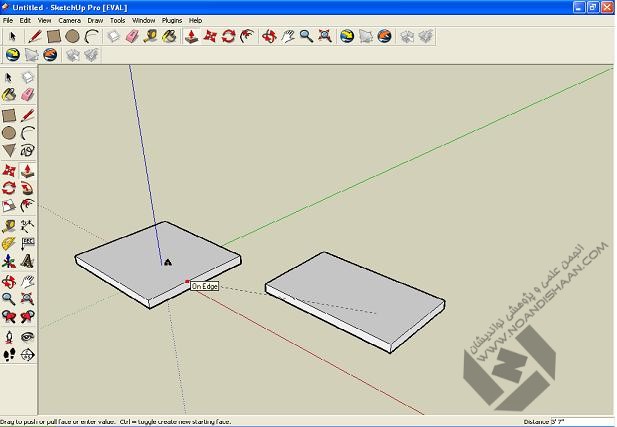Click the Look Around eye icon
The width and height of the screenshot is (617, 427).
(x=28, y=337)
